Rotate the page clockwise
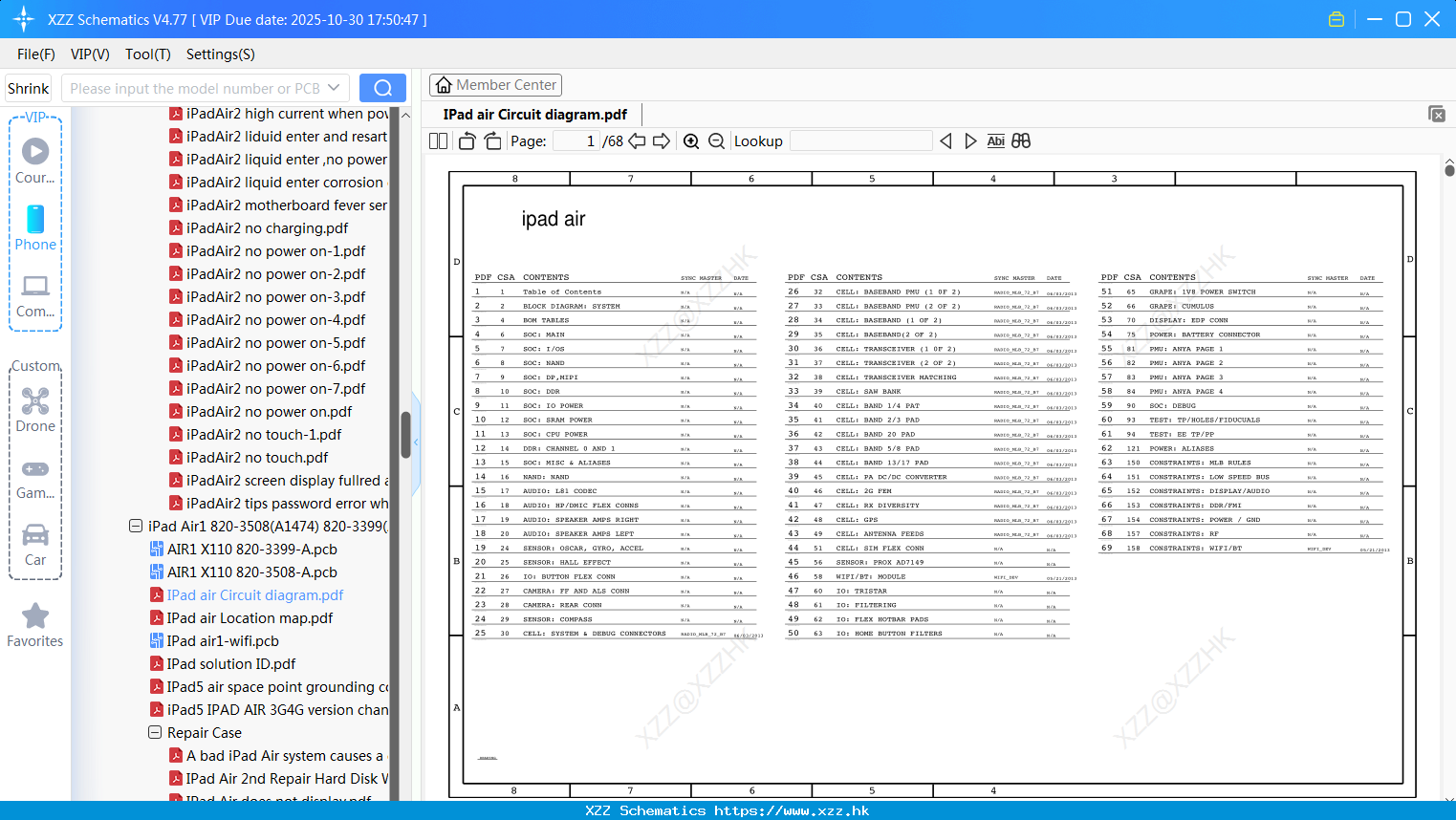1456x820 pixels. tap(492, 141)
